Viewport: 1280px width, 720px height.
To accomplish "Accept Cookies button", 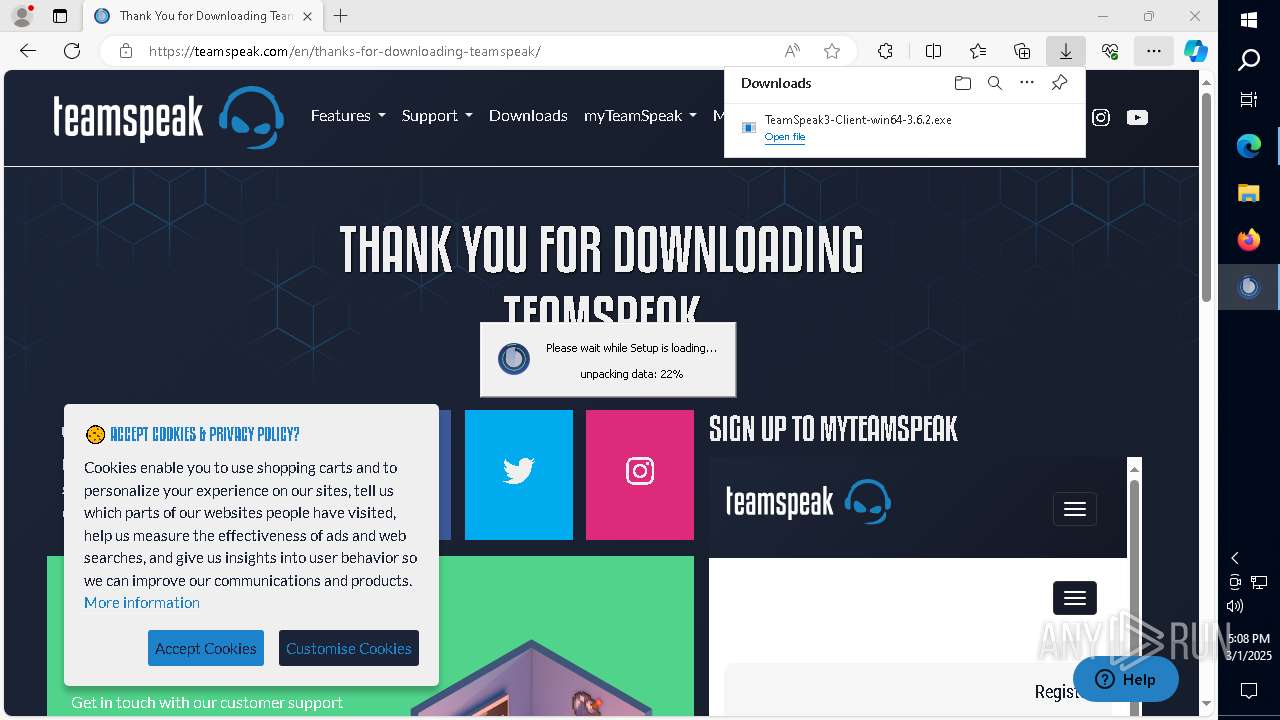I will 206,648.
